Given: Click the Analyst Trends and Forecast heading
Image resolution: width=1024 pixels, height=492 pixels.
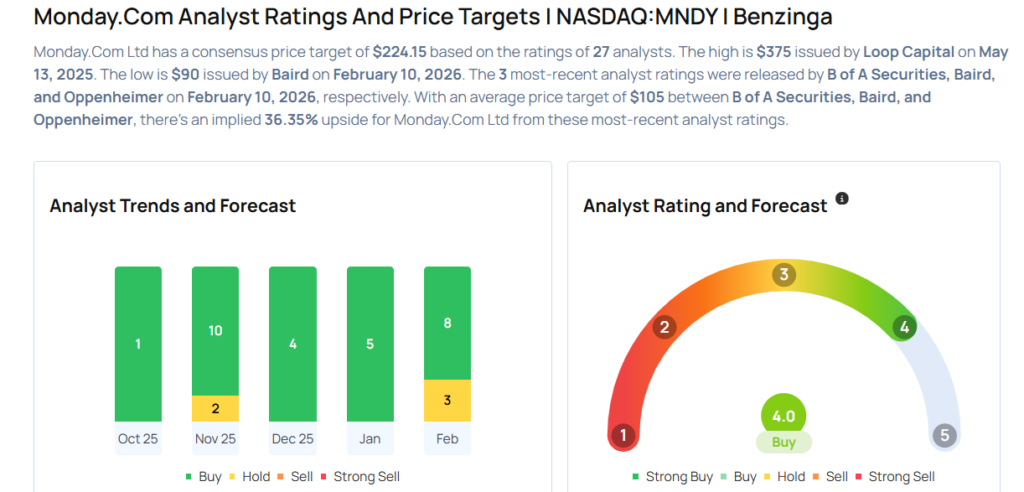Looking at the screenshot, I should pos(173,206).
